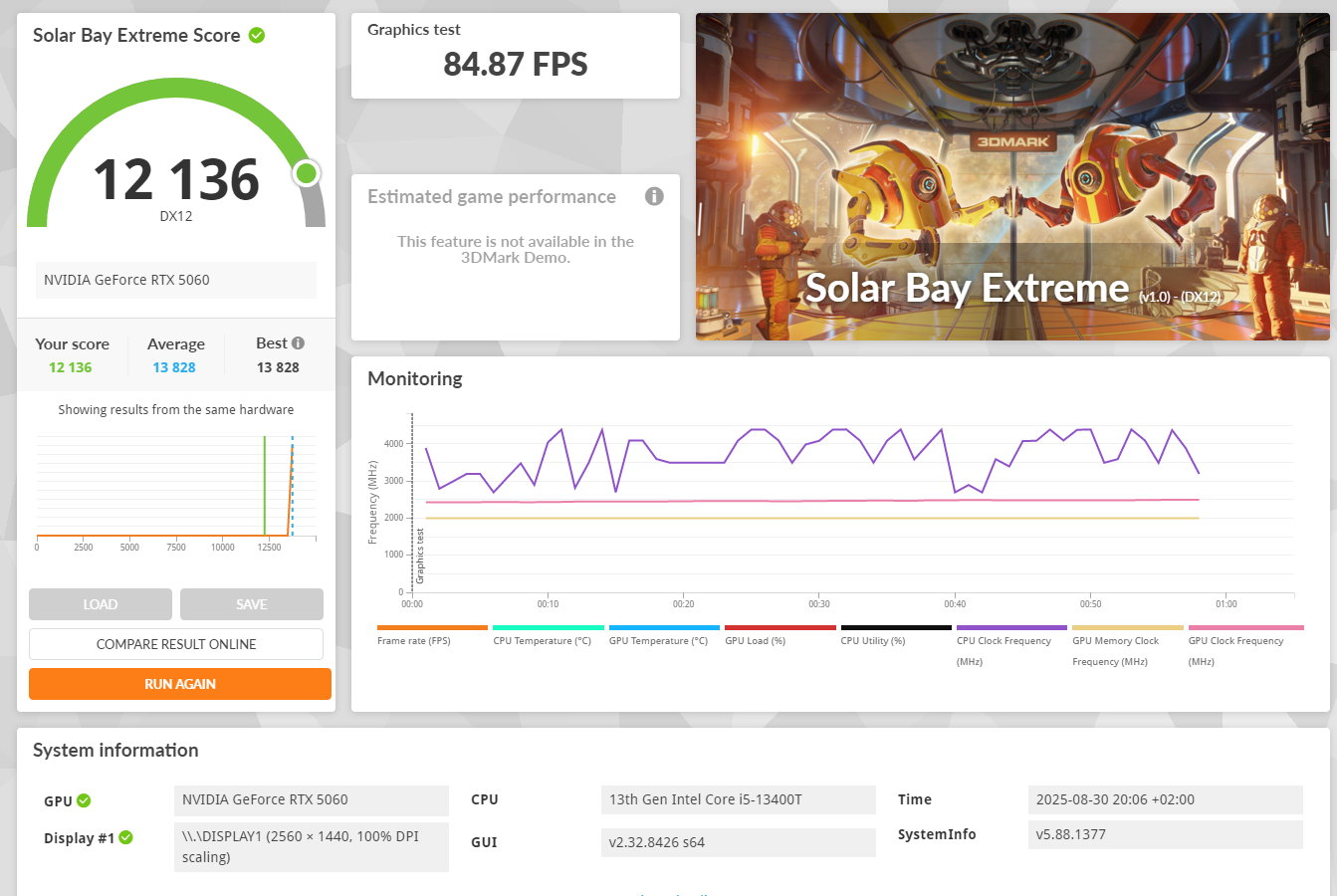The height and width of the screenshot is (896, 1337).
Task: Click the Graphics test heading above the FPS value
Action: (x=414, y=30)
